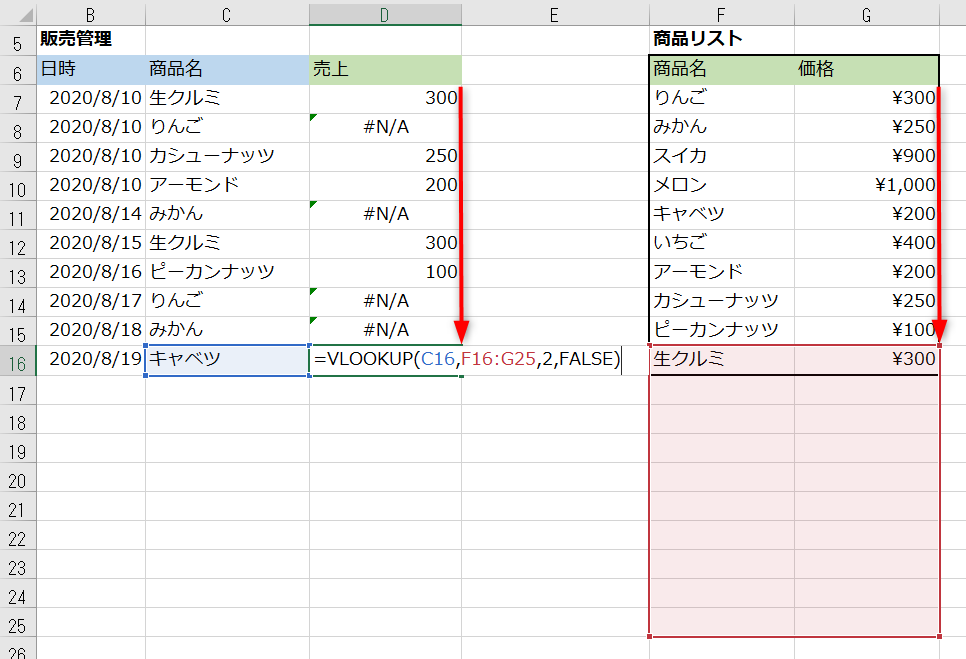
Task: Click the 価格 header cell
Action: coord(867,70)
